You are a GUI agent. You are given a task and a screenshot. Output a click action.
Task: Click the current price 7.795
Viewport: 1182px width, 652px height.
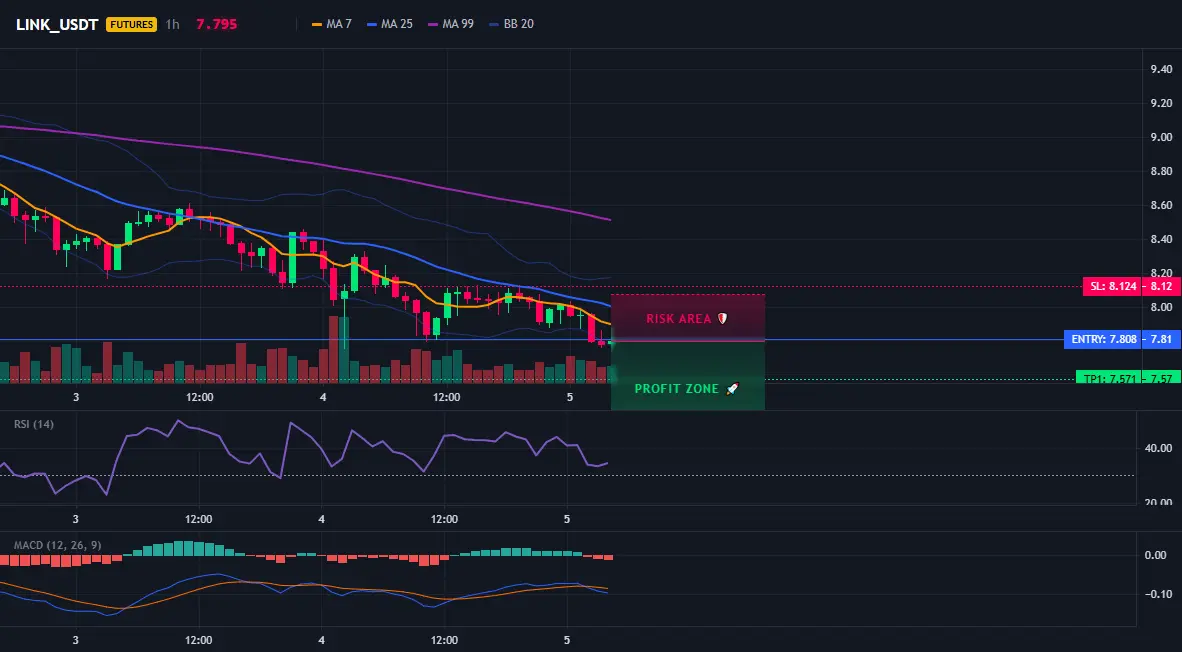216,24
